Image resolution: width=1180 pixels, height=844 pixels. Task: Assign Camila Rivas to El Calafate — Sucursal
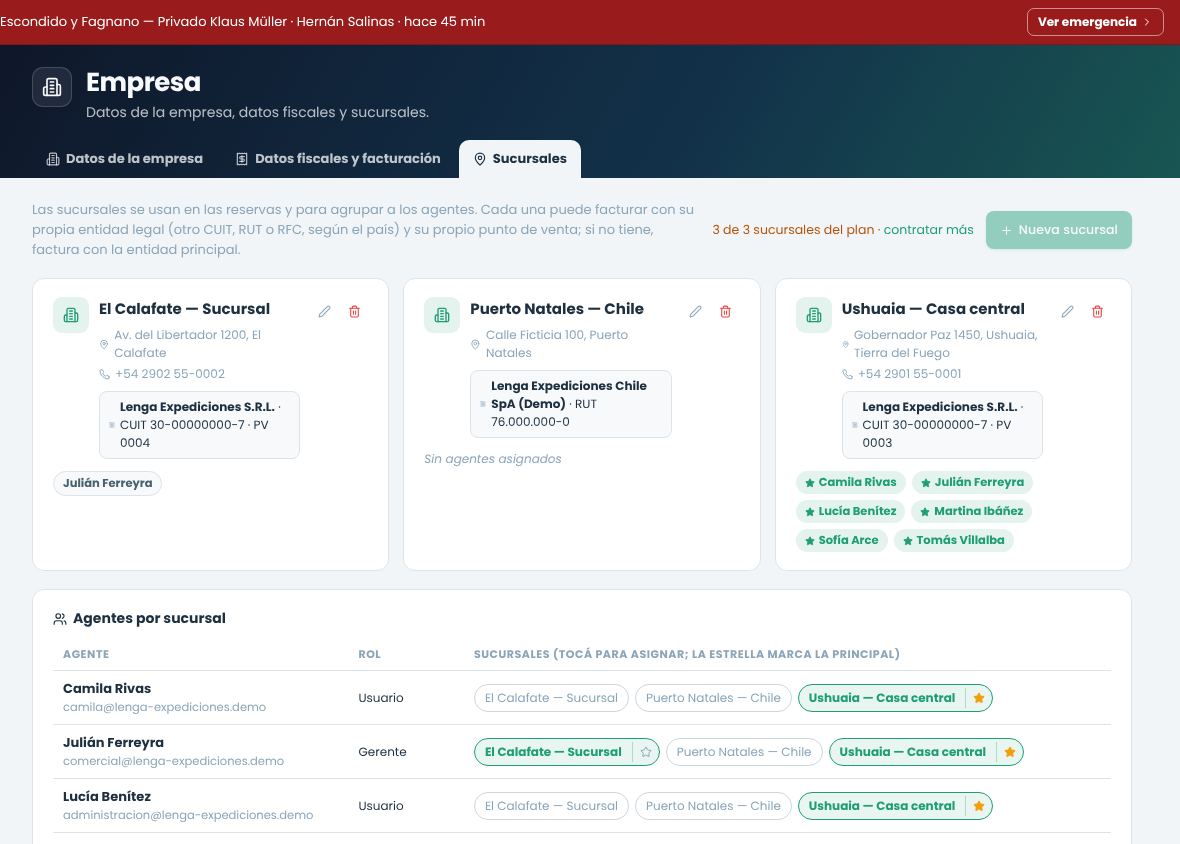(x=551, y=698)
